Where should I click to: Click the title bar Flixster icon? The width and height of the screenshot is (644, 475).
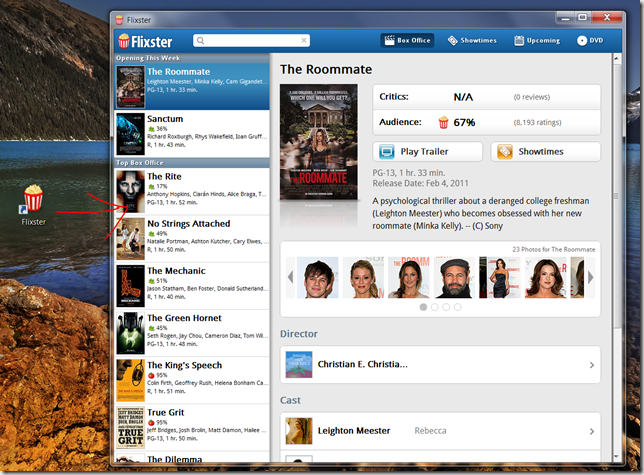pyautogui.click(x=119, y=20)
